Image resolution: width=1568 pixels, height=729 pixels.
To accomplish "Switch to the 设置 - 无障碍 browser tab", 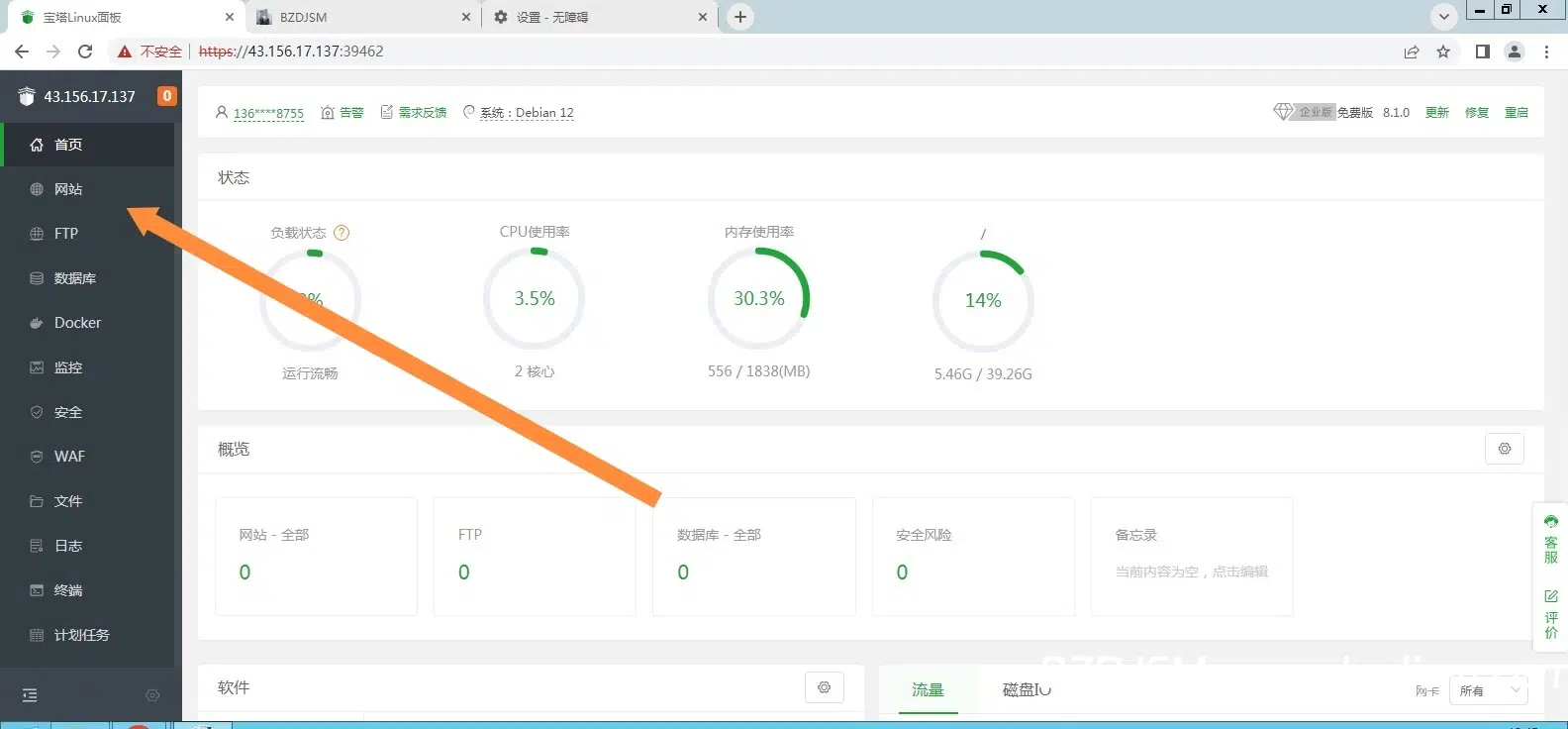I will point(600,17).
